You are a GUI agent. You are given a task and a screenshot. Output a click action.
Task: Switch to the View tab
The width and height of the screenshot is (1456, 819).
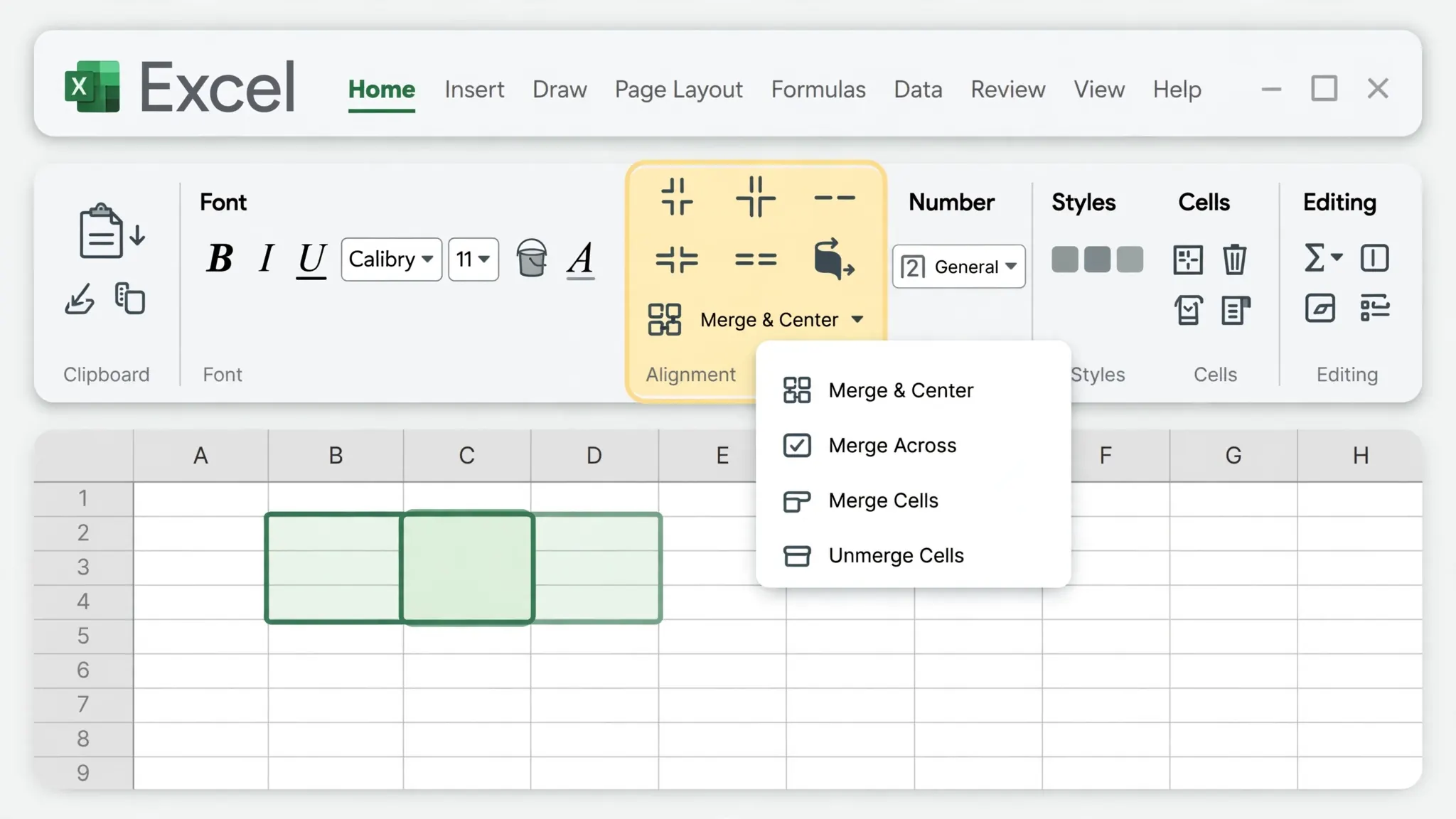click(x=1099, y=90)
